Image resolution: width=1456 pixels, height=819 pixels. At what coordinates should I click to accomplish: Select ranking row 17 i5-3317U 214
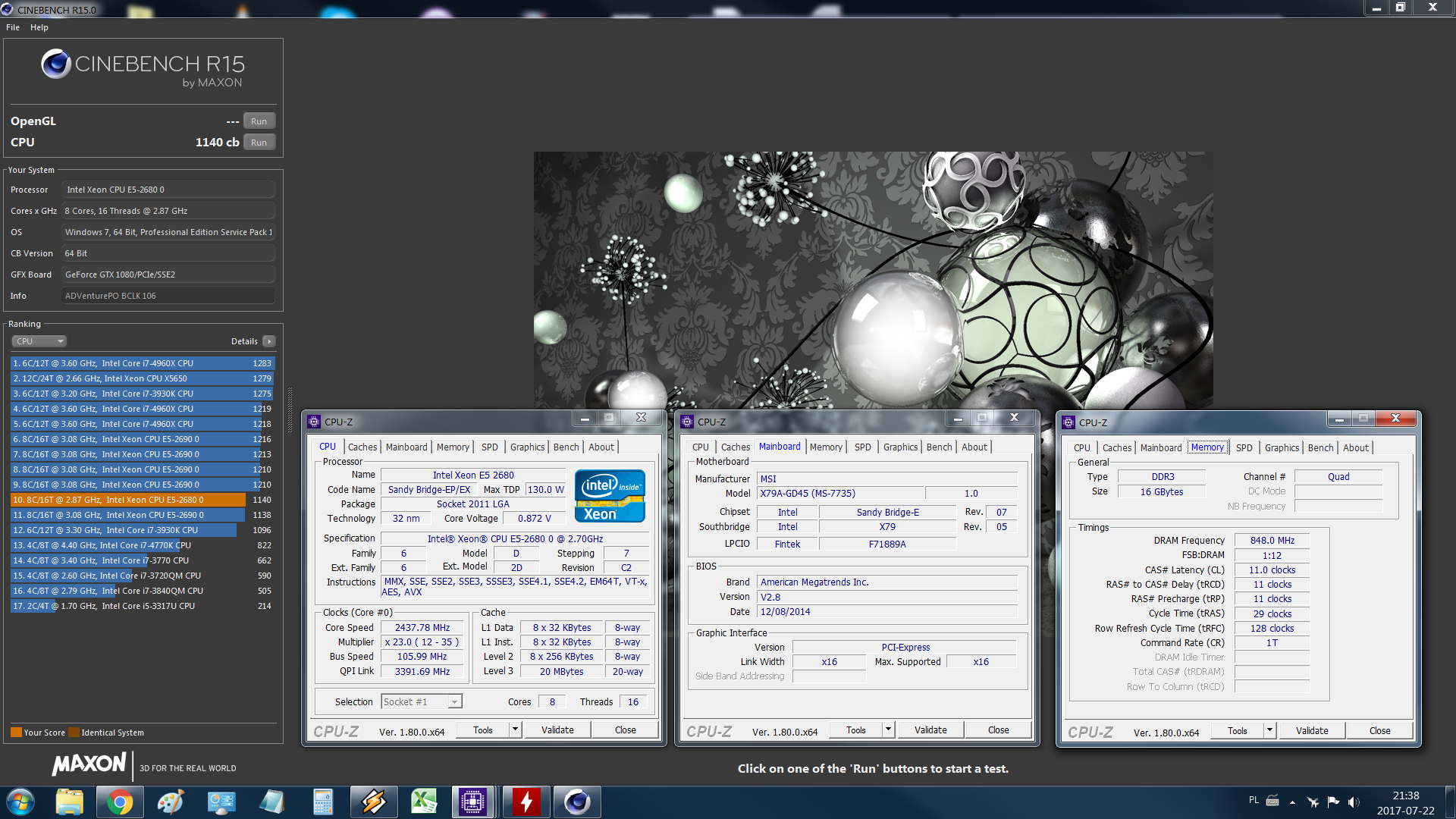[143, 606]
